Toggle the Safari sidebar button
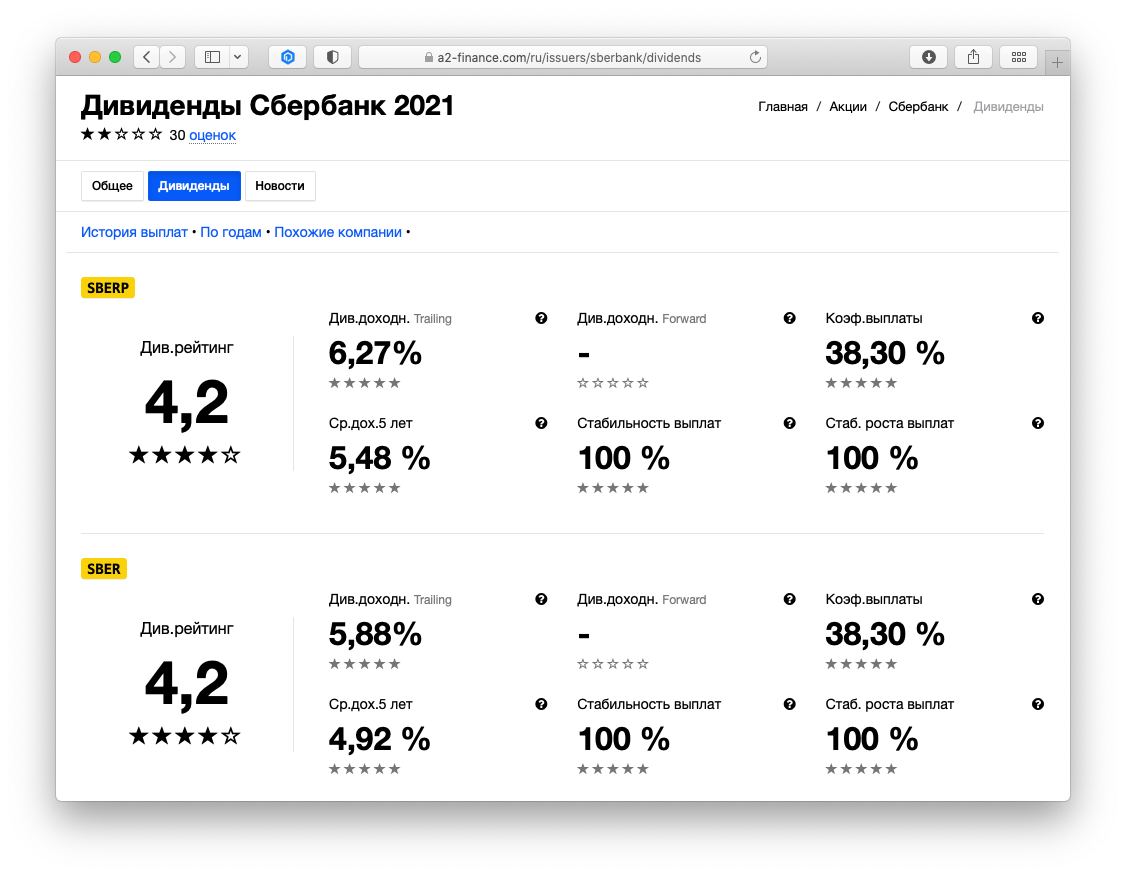Image resolution: width=1126 pixels, height=875 pixels. click(x=212, y=57)
